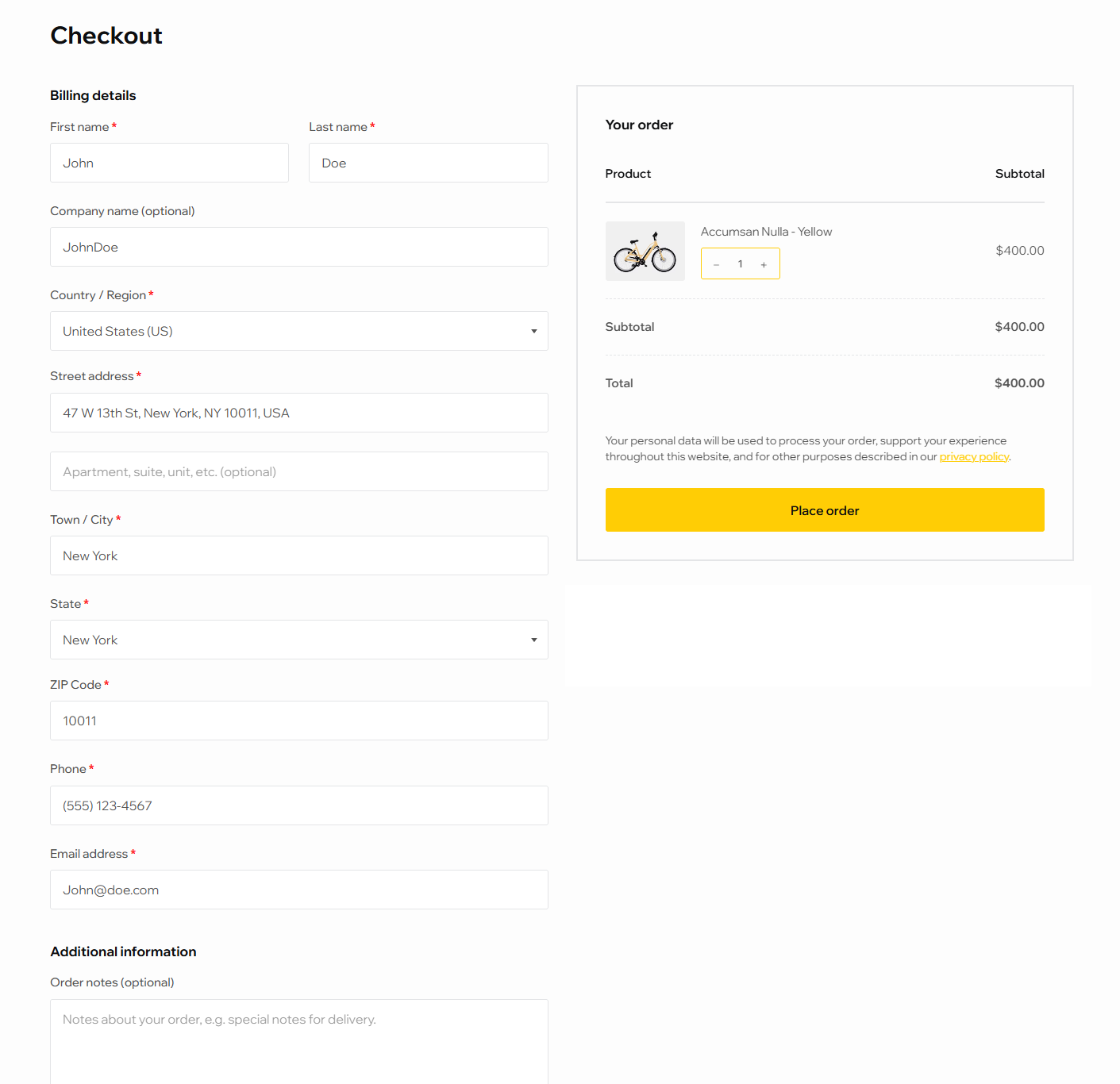1120x1084 pixels.
Task: Click the Phone number field
Action: [x=298, y=805]
